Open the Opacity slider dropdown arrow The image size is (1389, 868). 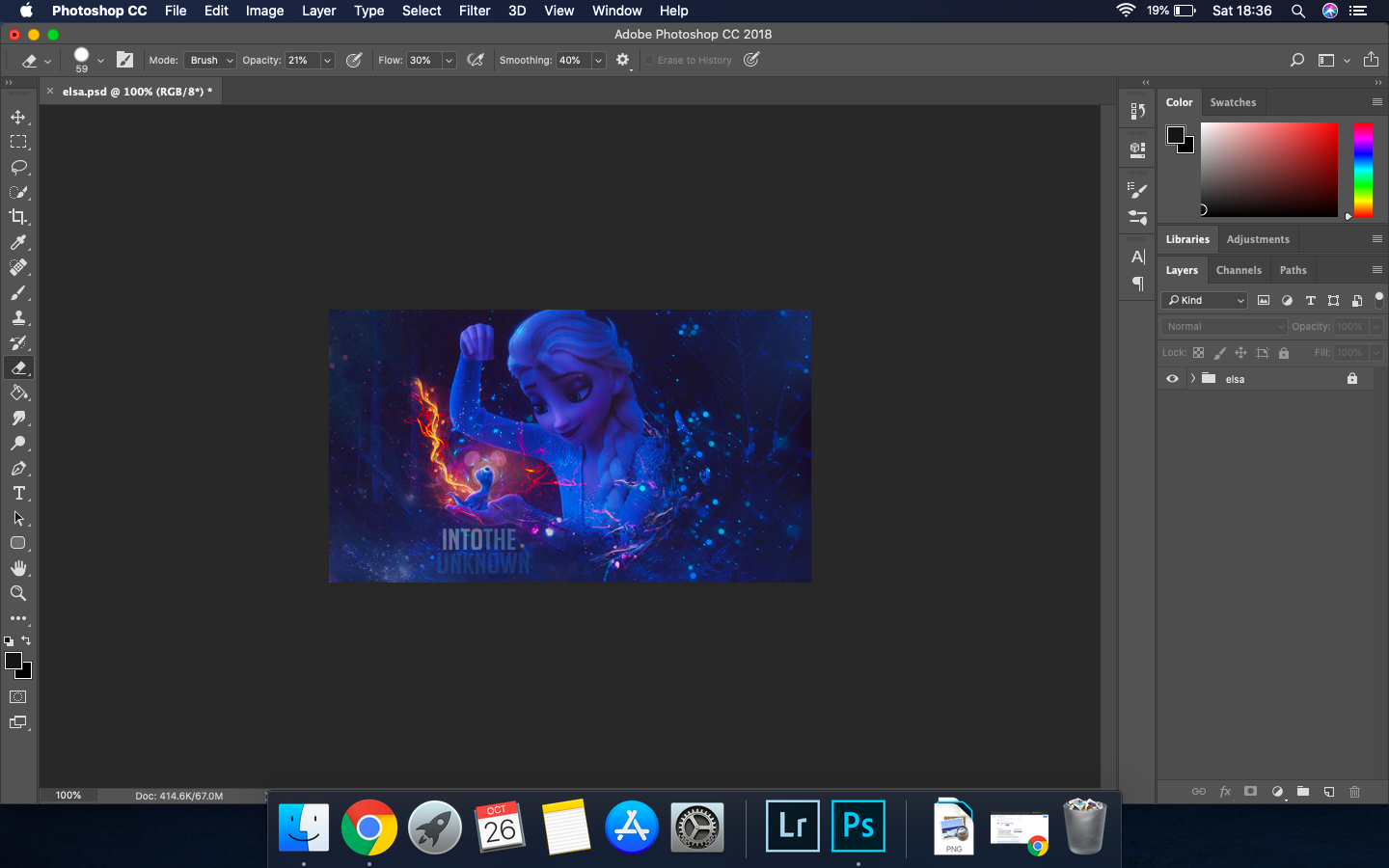point(327,60)
